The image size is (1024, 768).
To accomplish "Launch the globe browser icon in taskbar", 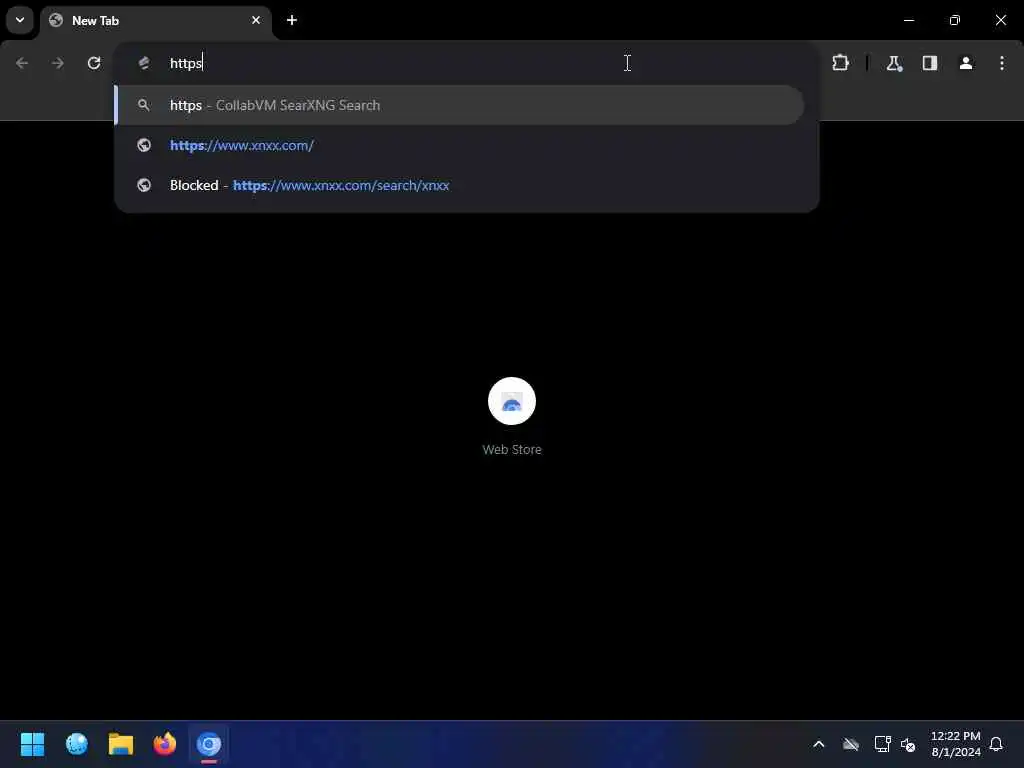I will pyautogui.click(x=76, y=744).
